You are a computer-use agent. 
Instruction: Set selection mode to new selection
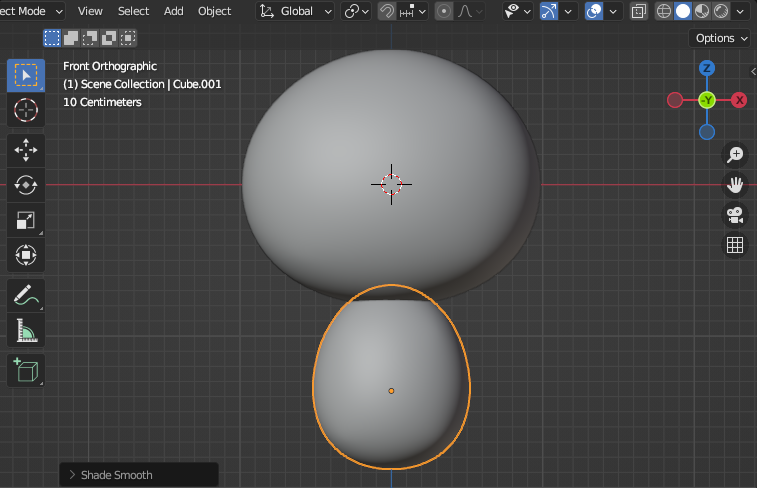click(52, 38)
